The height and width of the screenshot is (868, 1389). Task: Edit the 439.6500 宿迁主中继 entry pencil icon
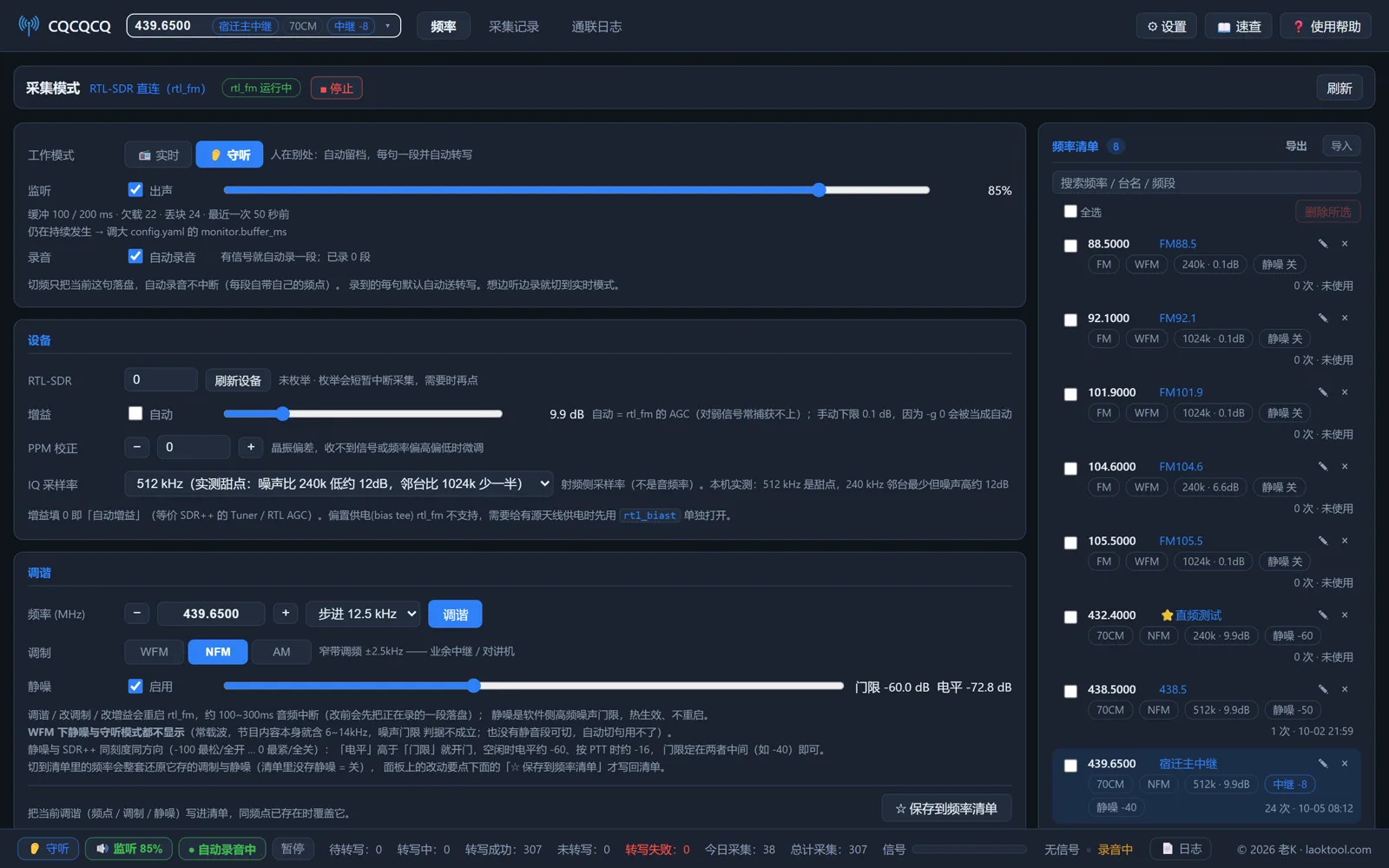click(x=1323, y=764)
